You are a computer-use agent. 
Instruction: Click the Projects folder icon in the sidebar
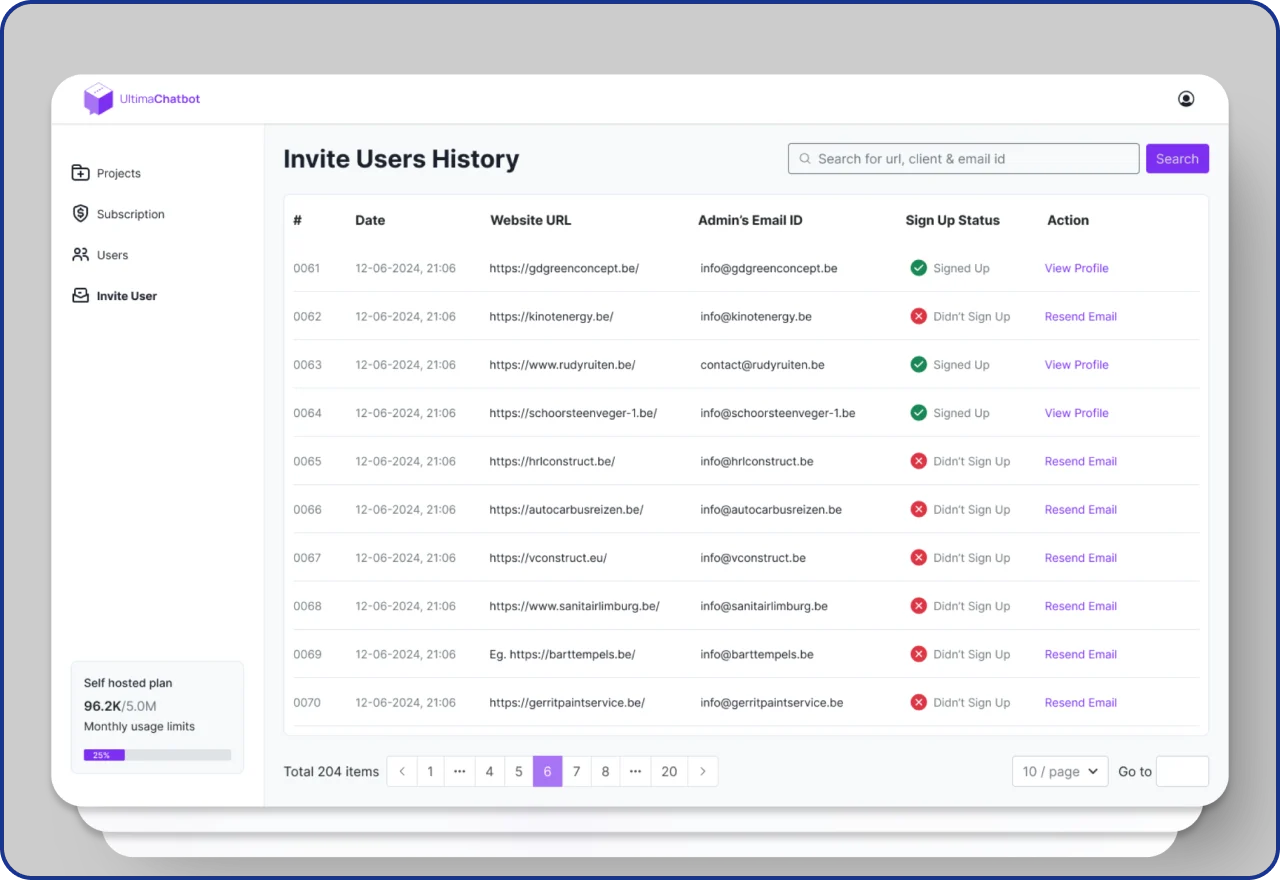tap(81, 173)
